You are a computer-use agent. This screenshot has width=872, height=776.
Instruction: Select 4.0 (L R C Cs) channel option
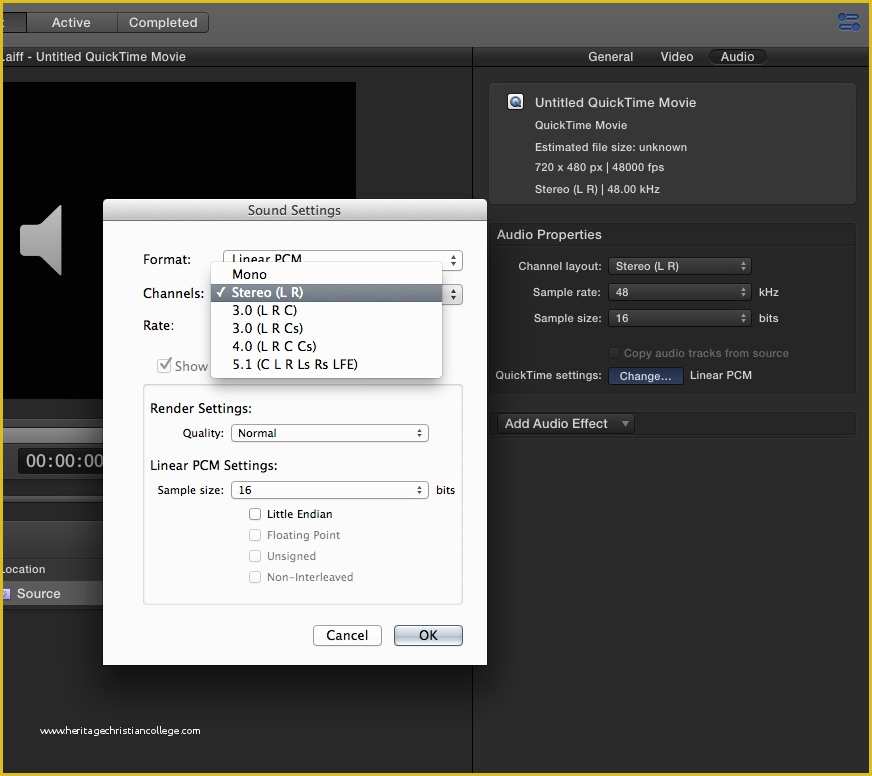[326, 346]
